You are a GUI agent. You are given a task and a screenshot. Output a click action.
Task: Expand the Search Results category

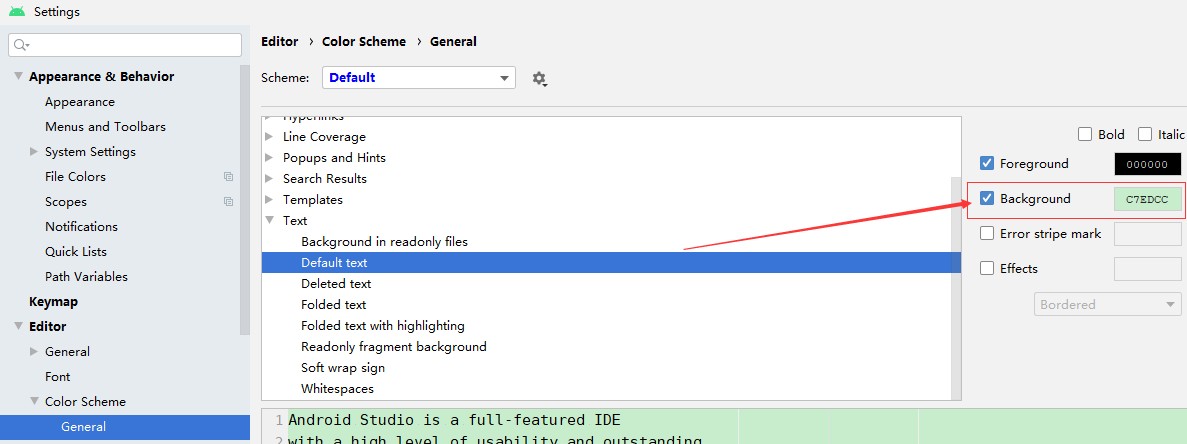click(269, 179)
